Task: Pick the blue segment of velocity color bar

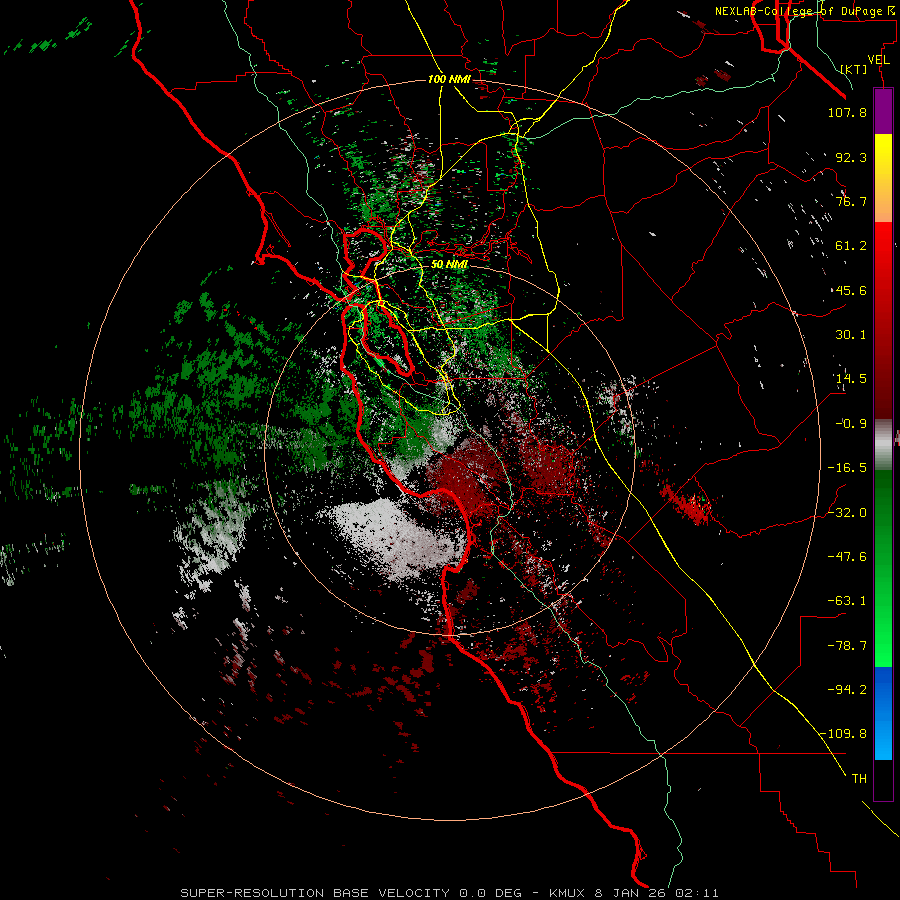Action: (x=883, y=713)
